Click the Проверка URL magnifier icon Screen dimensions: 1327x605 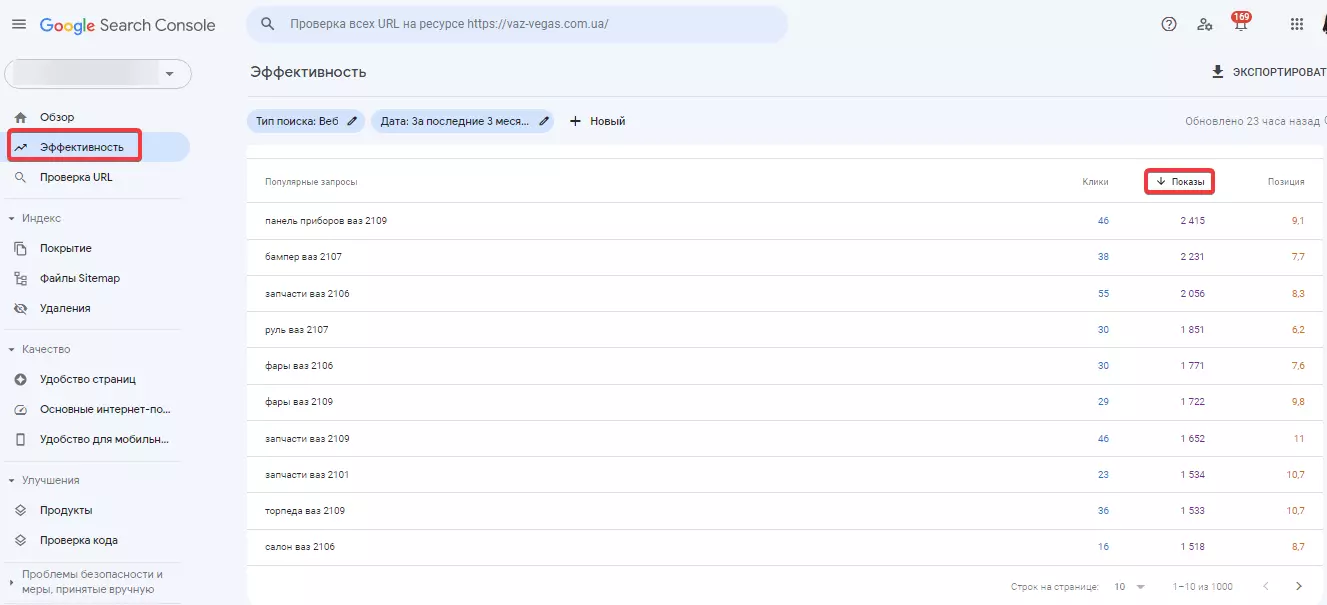coord(20,177)
